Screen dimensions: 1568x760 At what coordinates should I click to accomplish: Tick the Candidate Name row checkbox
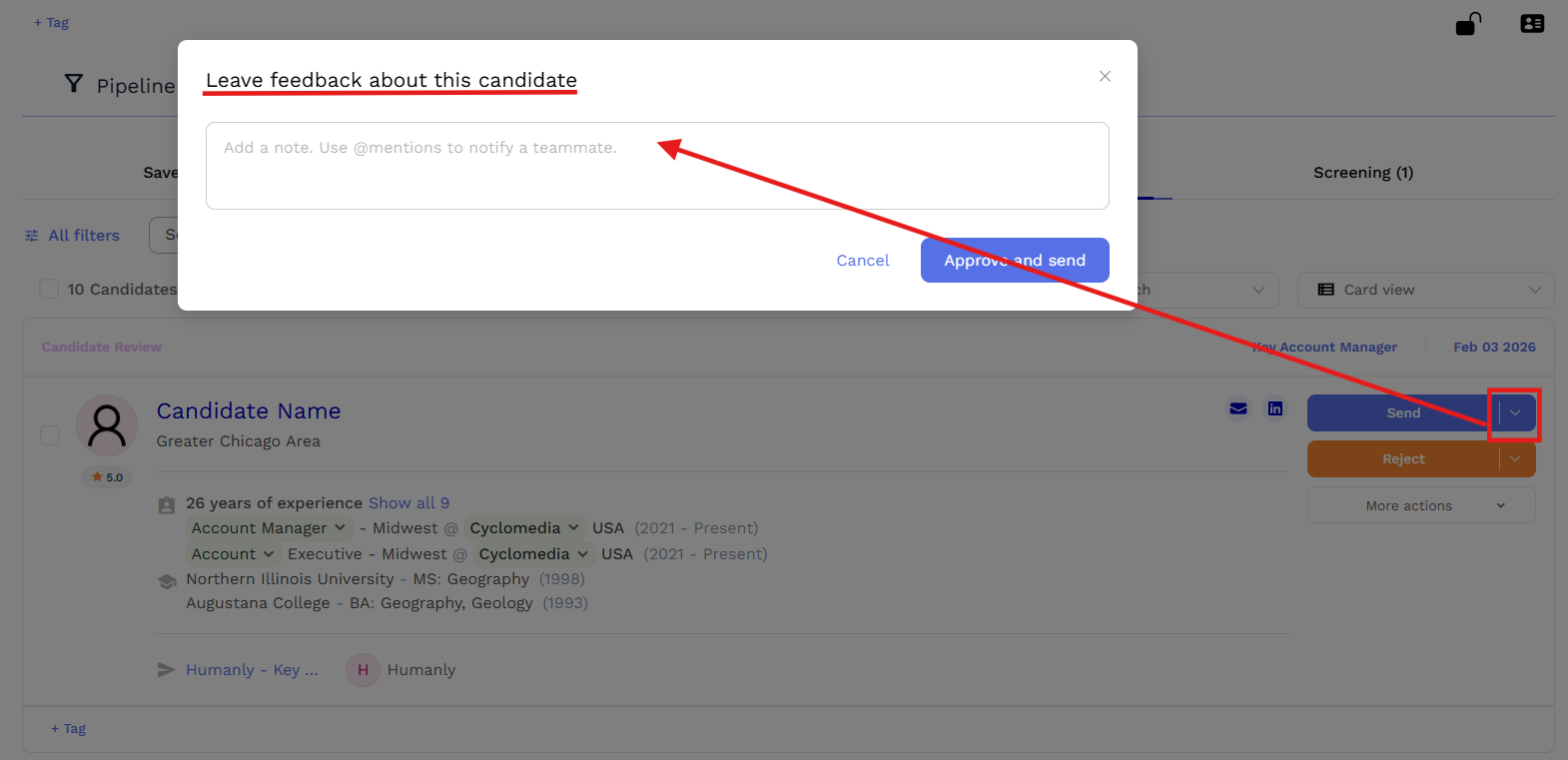coord(50,435)
